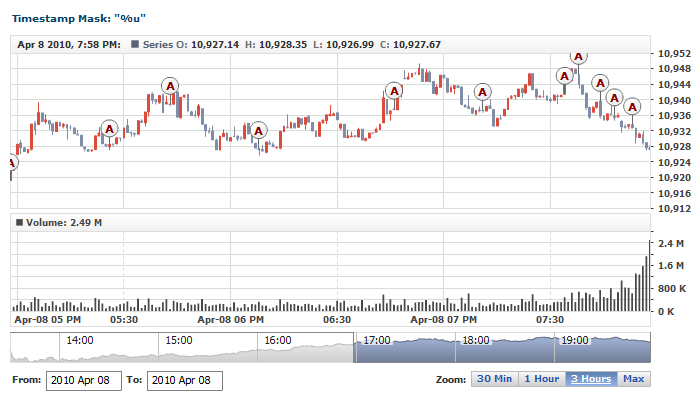700x400 pixels.
Task: Click the To date input field
Action: pos(184,381)
